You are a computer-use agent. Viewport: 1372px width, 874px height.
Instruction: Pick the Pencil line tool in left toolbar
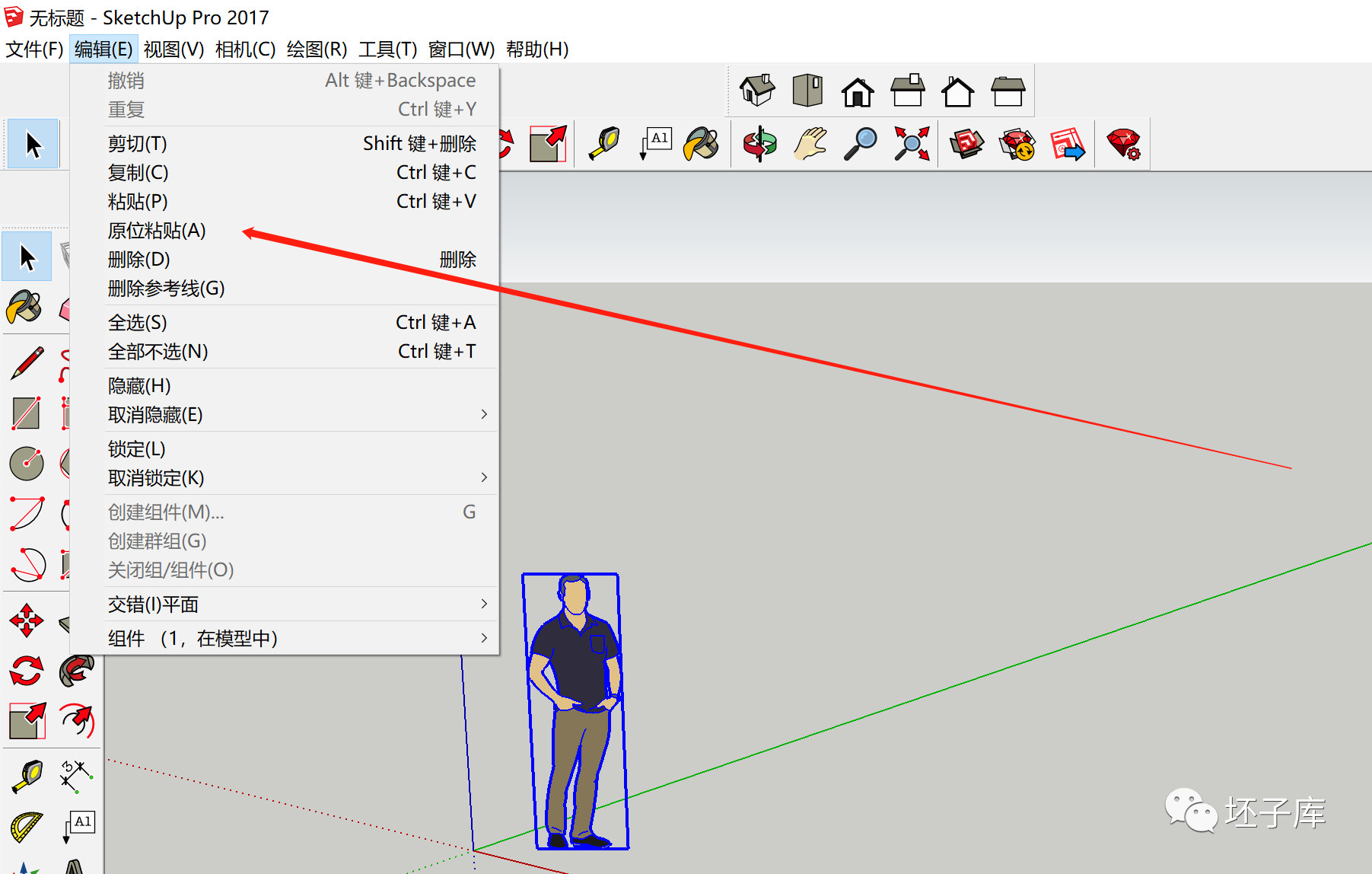(x=27, y=363)
